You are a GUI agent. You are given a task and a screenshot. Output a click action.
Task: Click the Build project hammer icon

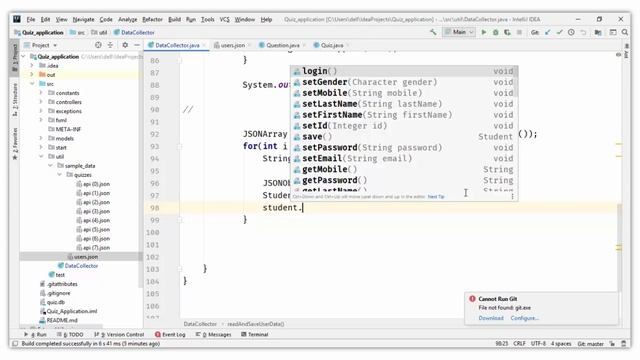[x=433, y=32]
